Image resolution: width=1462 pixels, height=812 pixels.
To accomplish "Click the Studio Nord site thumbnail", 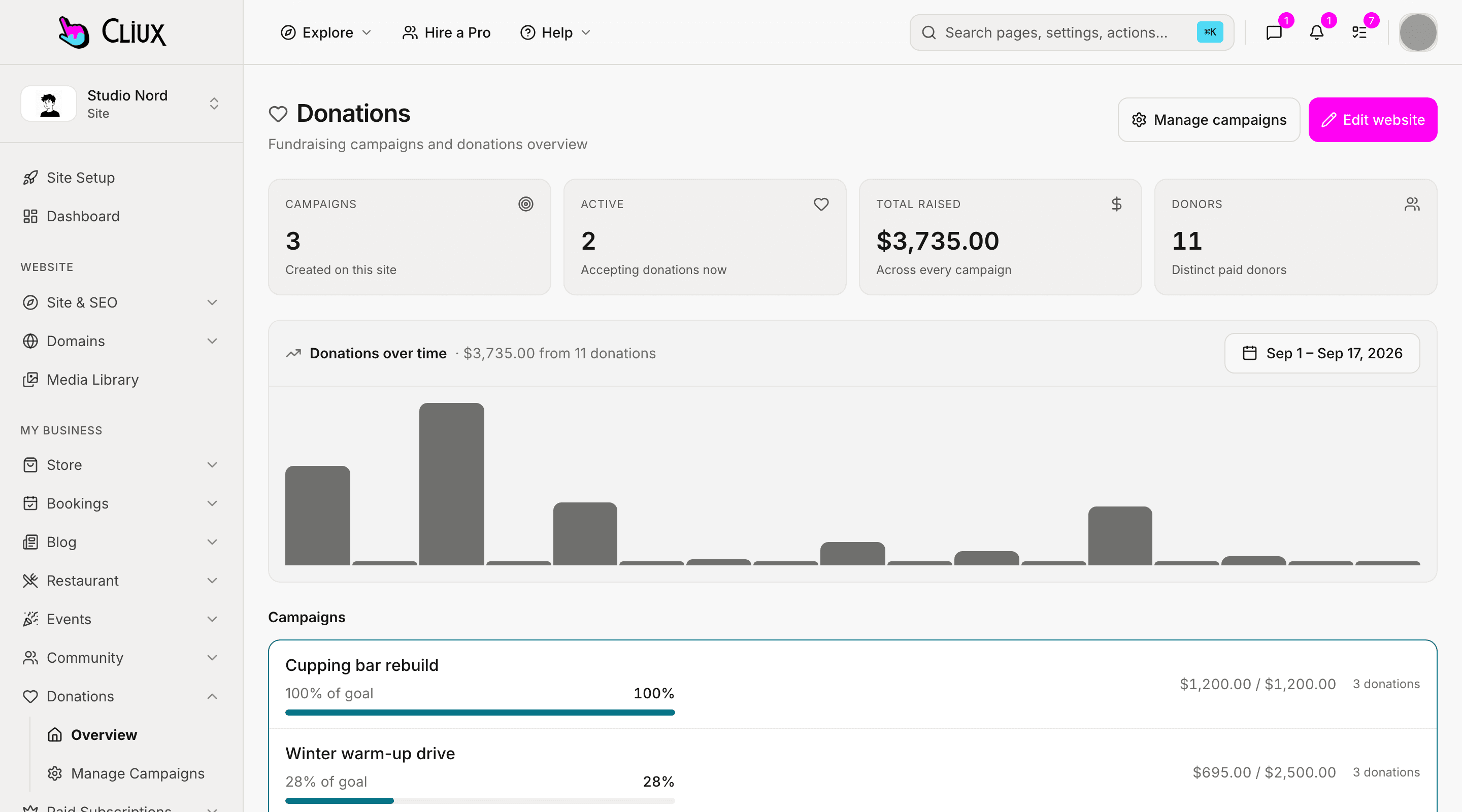I will click(x=49, y=104).
